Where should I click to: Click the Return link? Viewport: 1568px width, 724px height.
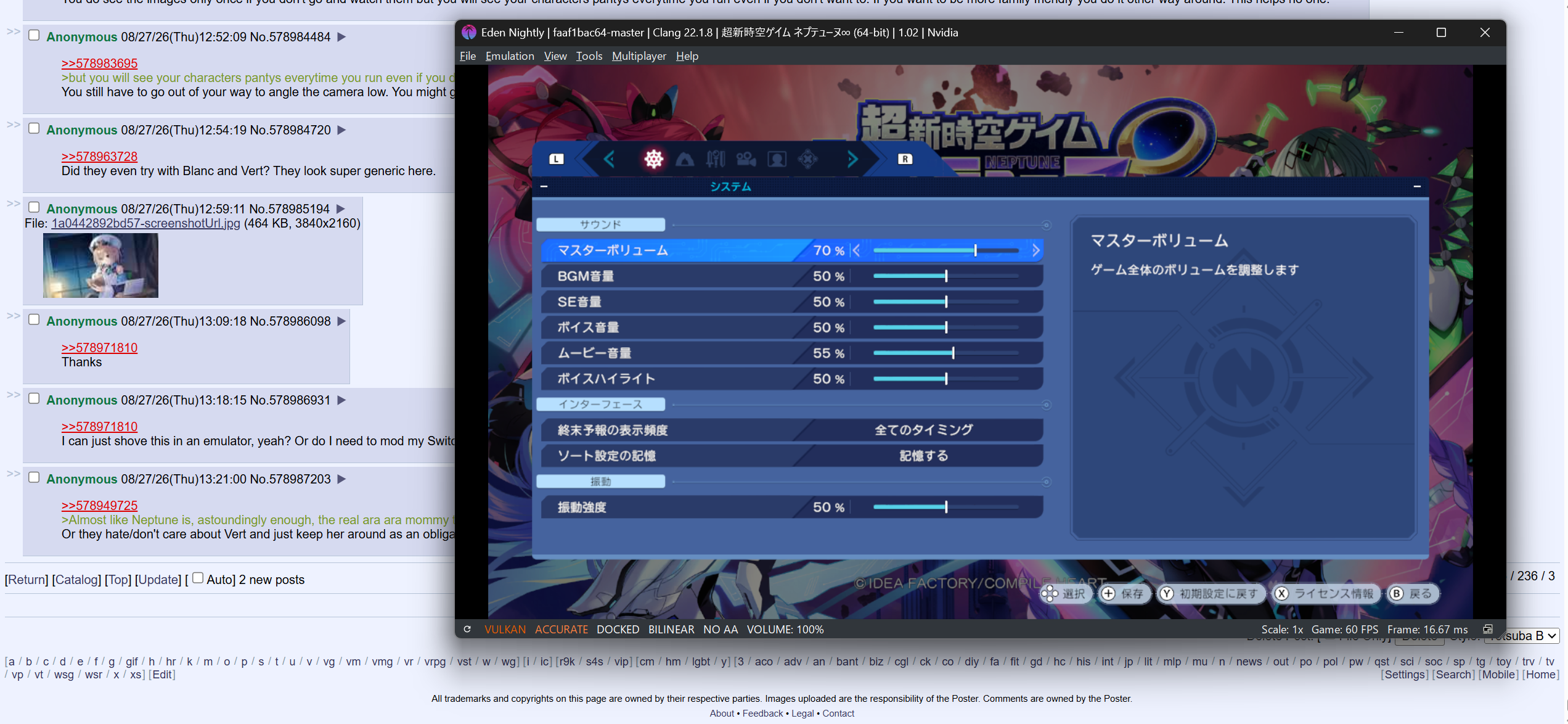pyautogui.click(x=27, y=580)
